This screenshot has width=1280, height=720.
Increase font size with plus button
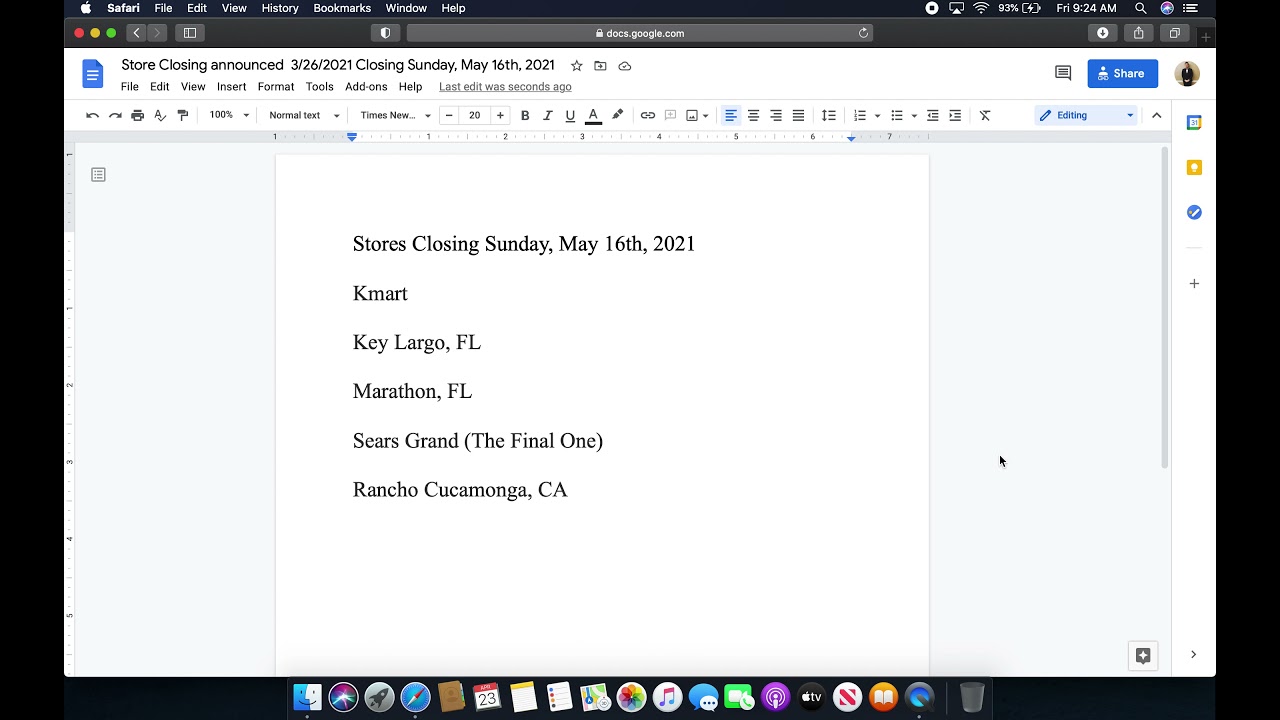500,115
